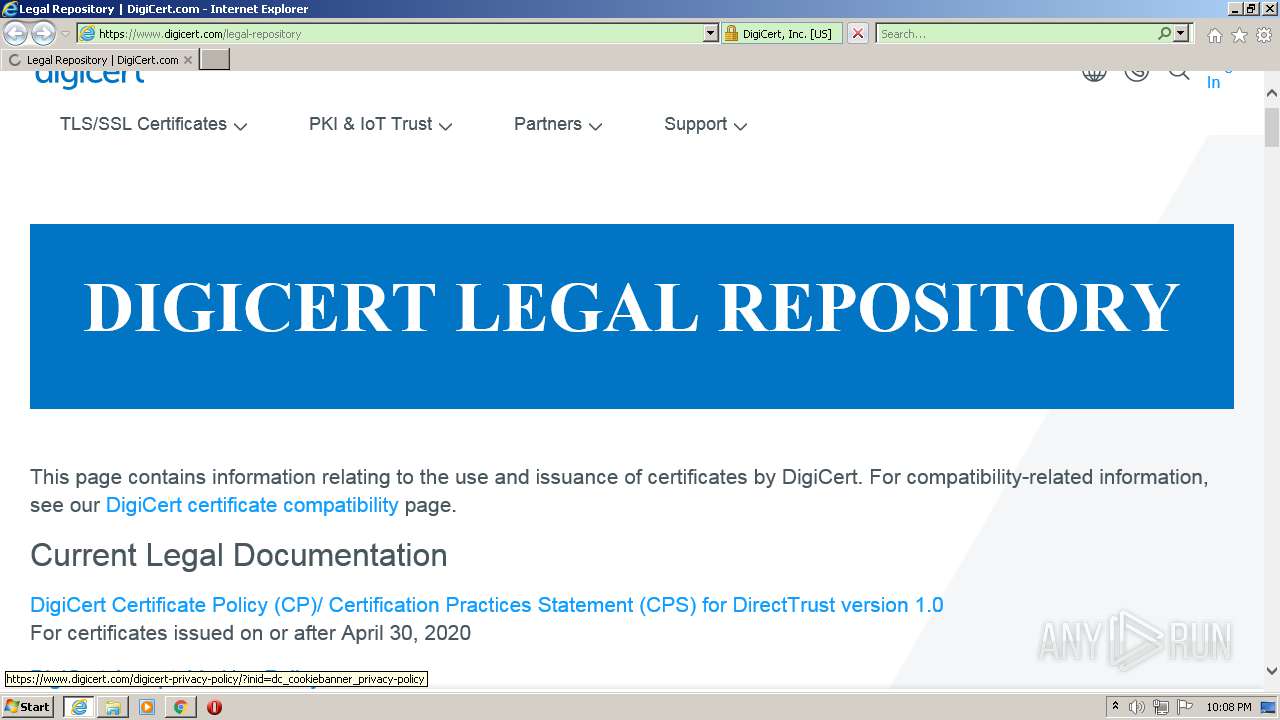Show hidden system tray icons
The image size is (1280, 720).
[1115, 707]
